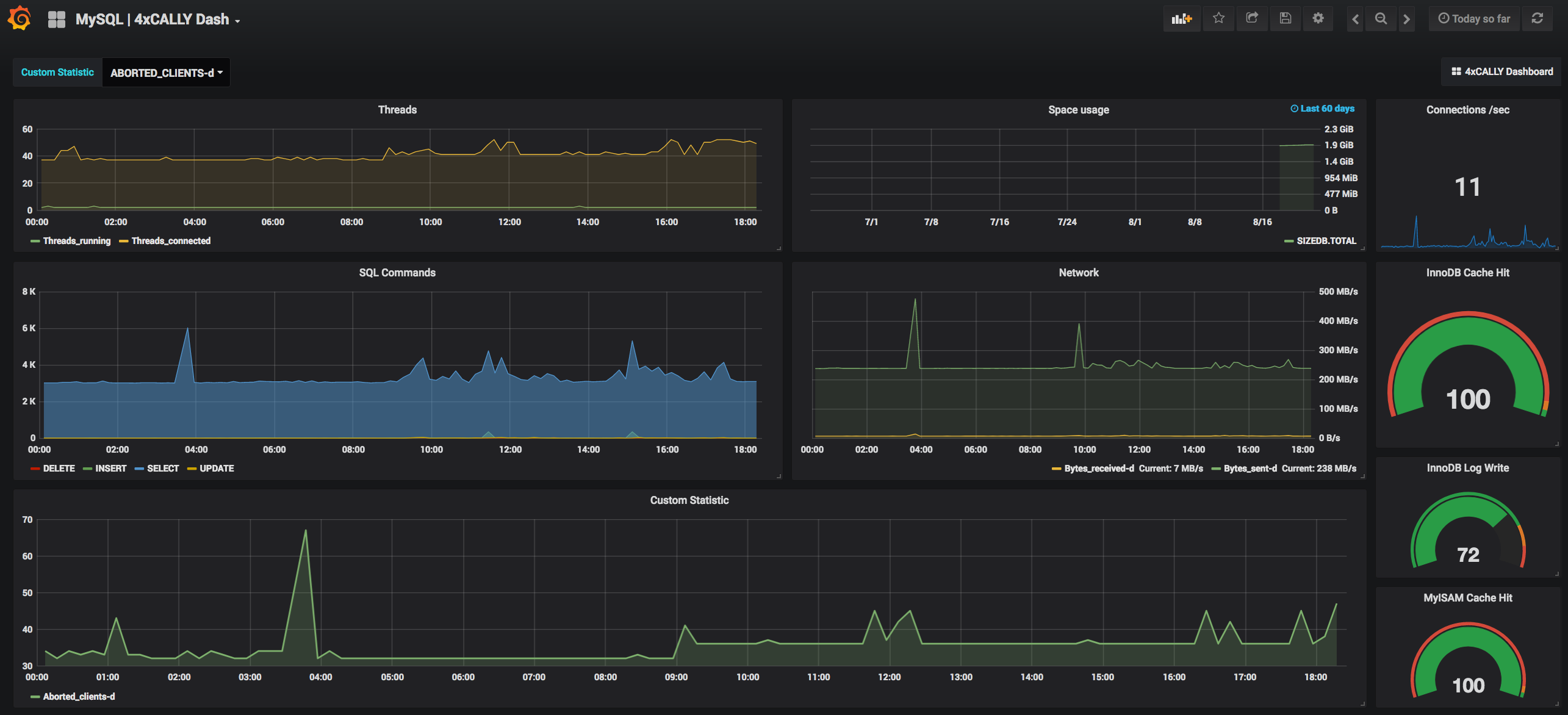1568x715 pixels.
Task: Click the Custom Statistic variable label
Action: (x=57, y=73)
